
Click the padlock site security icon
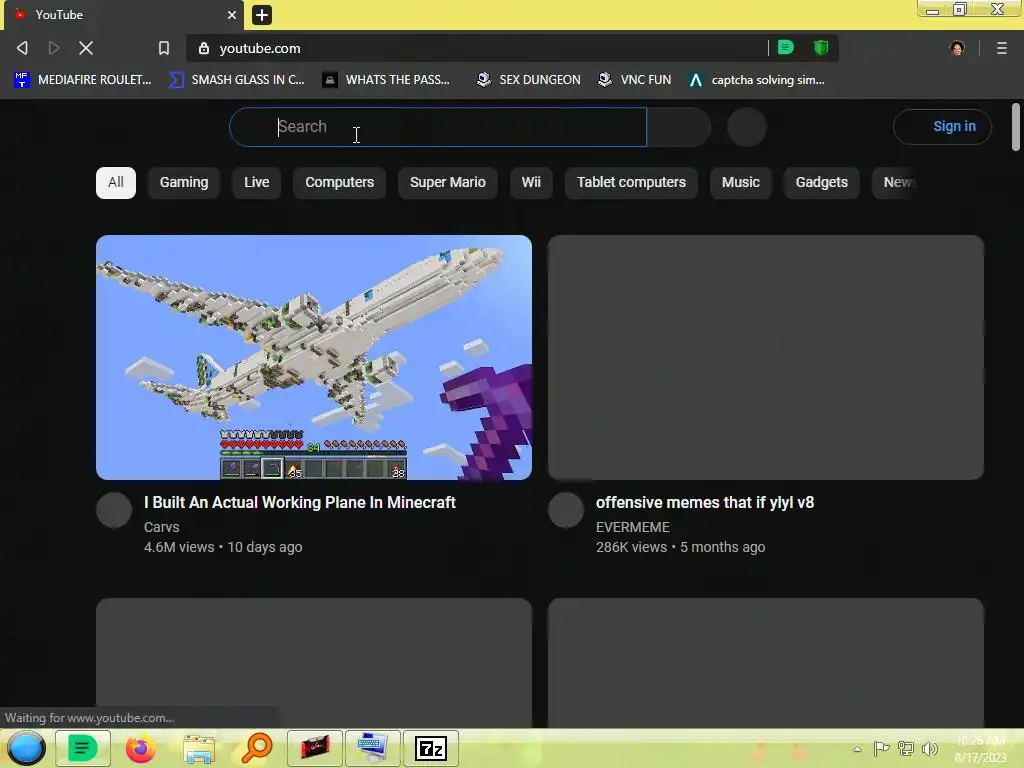(204, 48)
